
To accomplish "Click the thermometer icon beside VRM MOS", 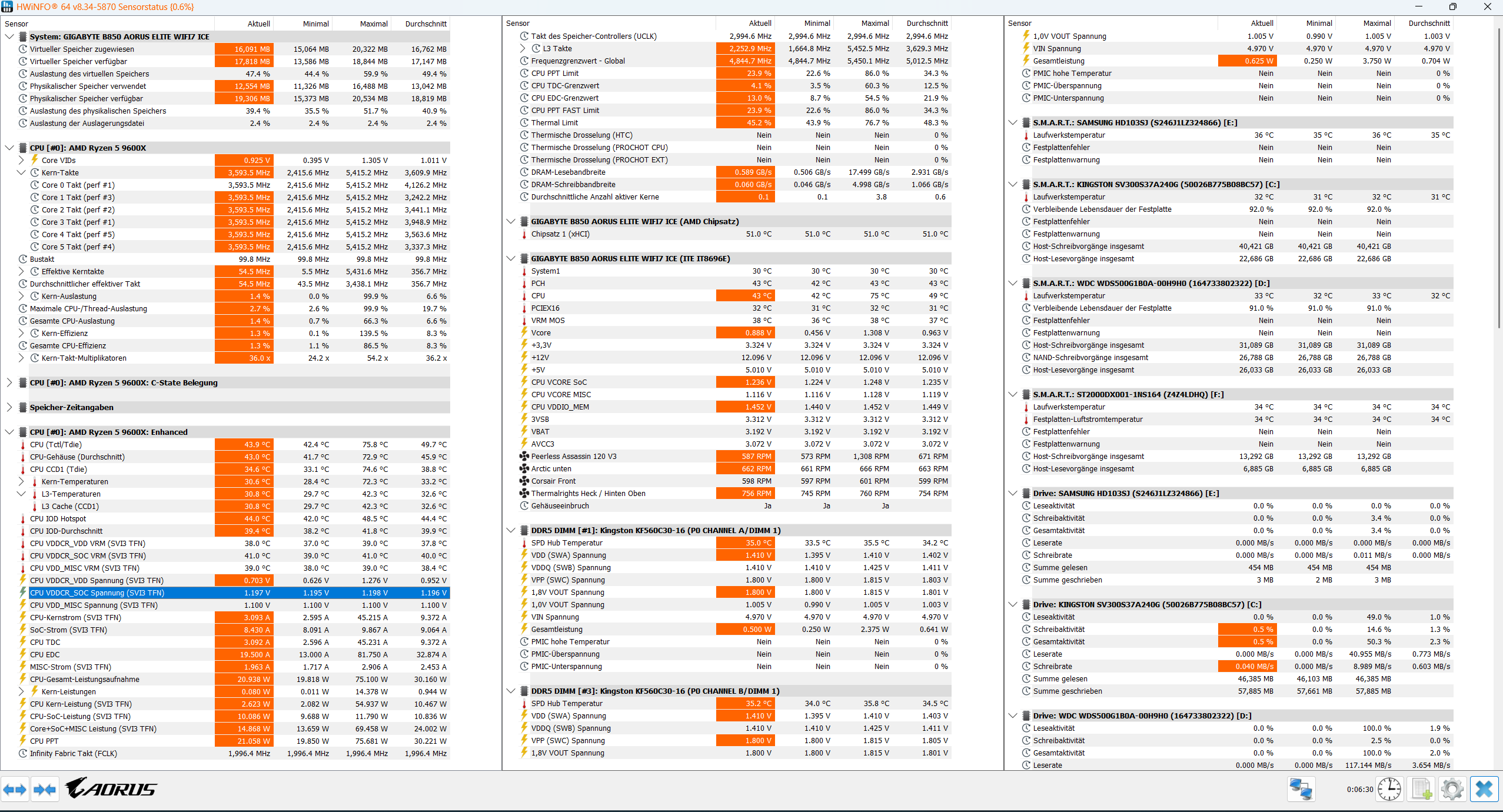I will (x=524, y=321).
